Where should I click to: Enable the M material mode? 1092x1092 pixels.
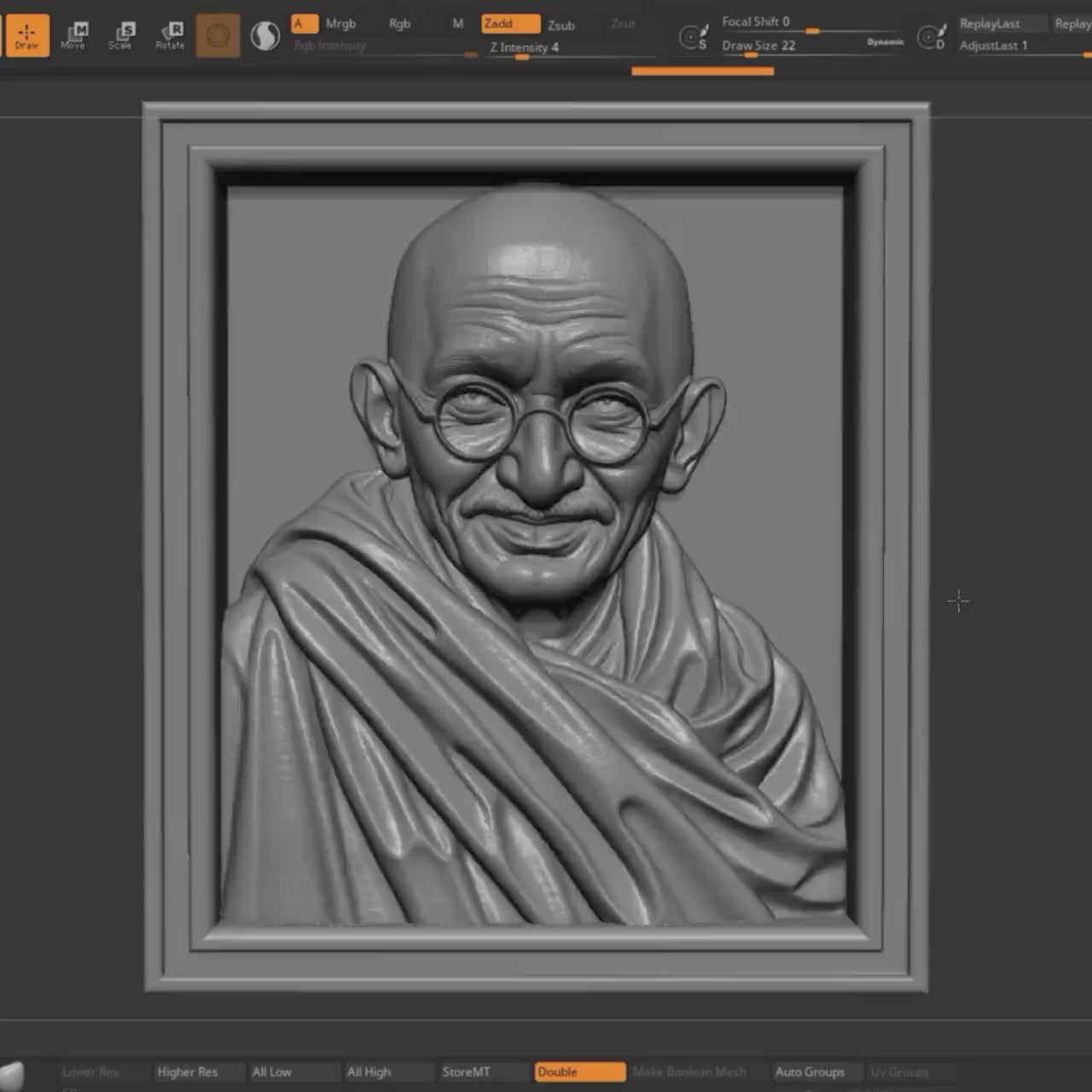458,24
